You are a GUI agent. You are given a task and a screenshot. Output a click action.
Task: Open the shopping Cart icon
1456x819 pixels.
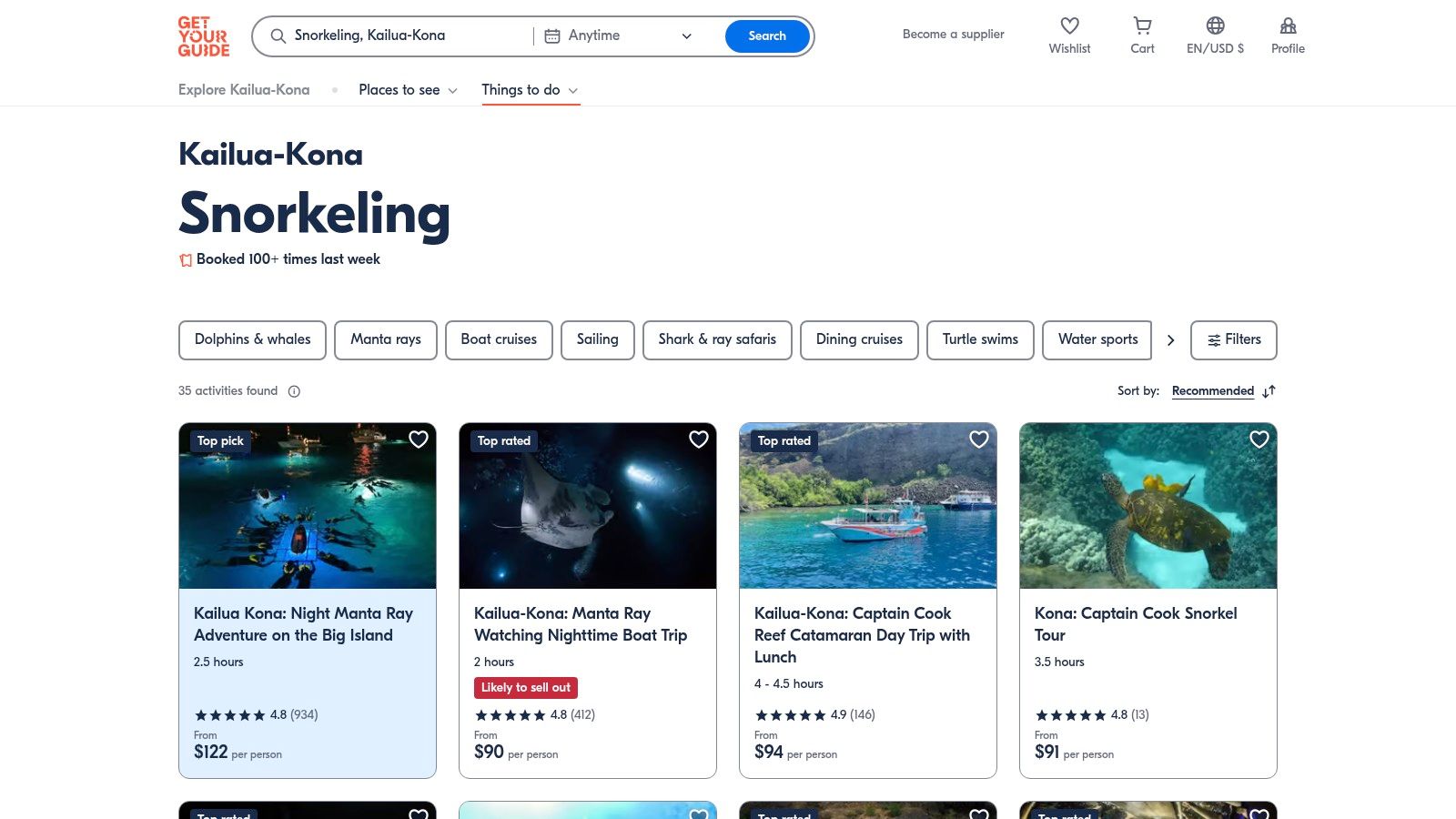click(1142, 26)
